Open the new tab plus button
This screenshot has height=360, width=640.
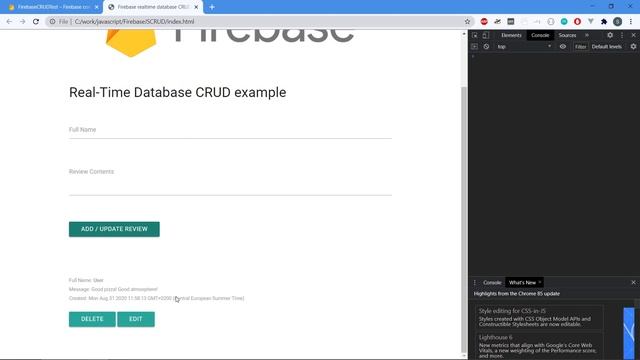pyautogui.click(x=212, y=7)
